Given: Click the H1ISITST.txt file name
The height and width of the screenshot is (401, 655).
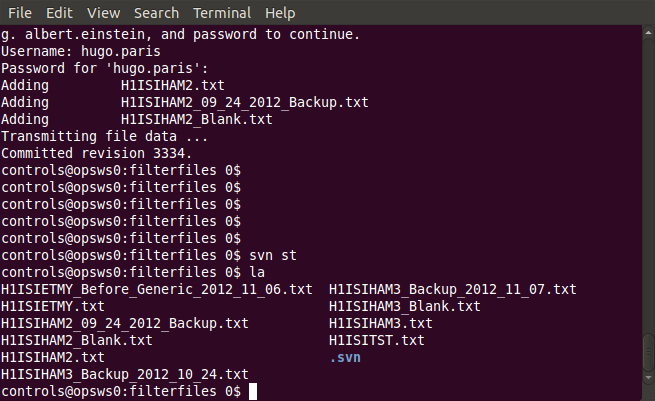Looking at the screenshot, I should 377,340.
